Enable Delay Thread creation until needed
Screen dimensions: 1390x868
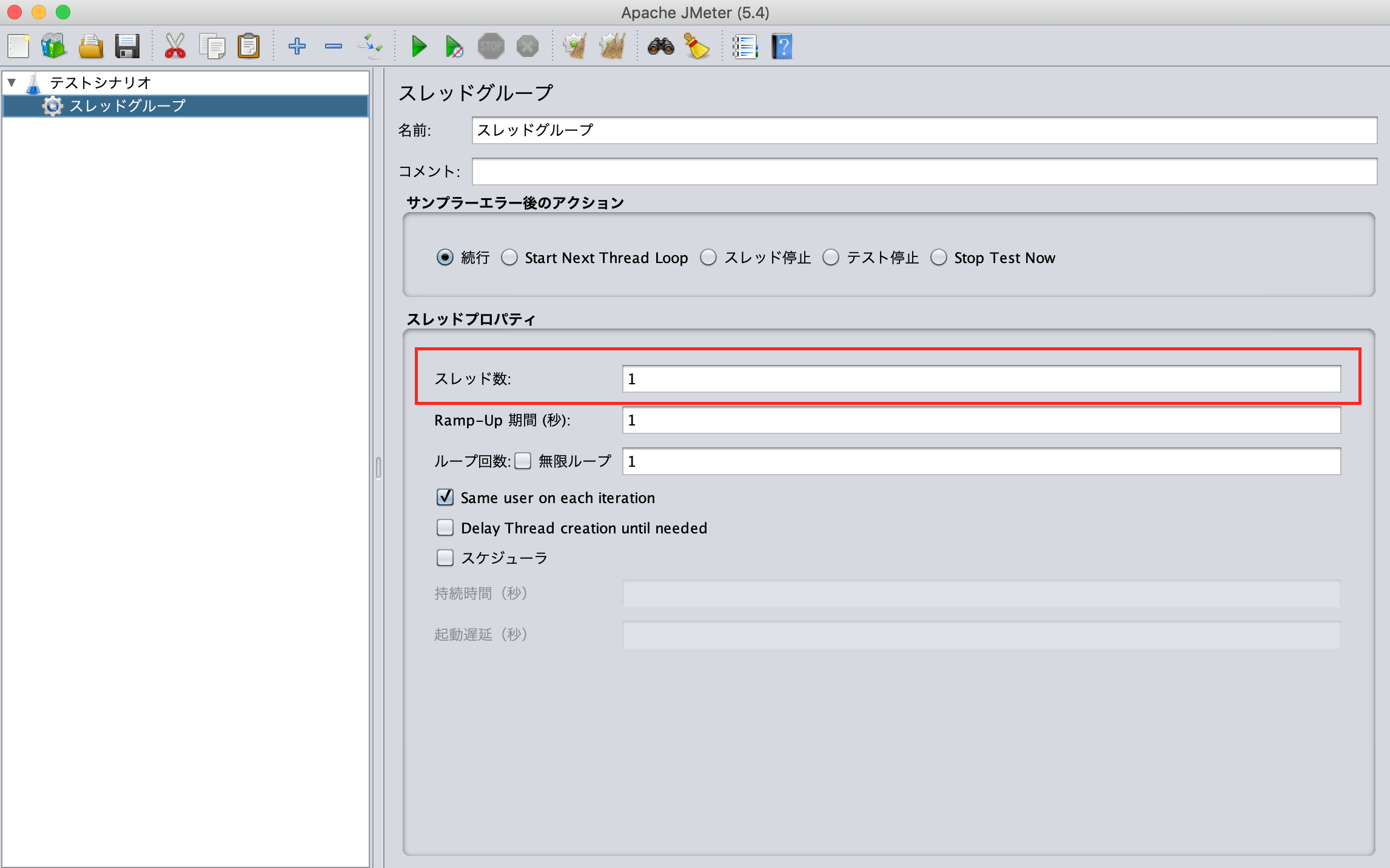point(445,528)
